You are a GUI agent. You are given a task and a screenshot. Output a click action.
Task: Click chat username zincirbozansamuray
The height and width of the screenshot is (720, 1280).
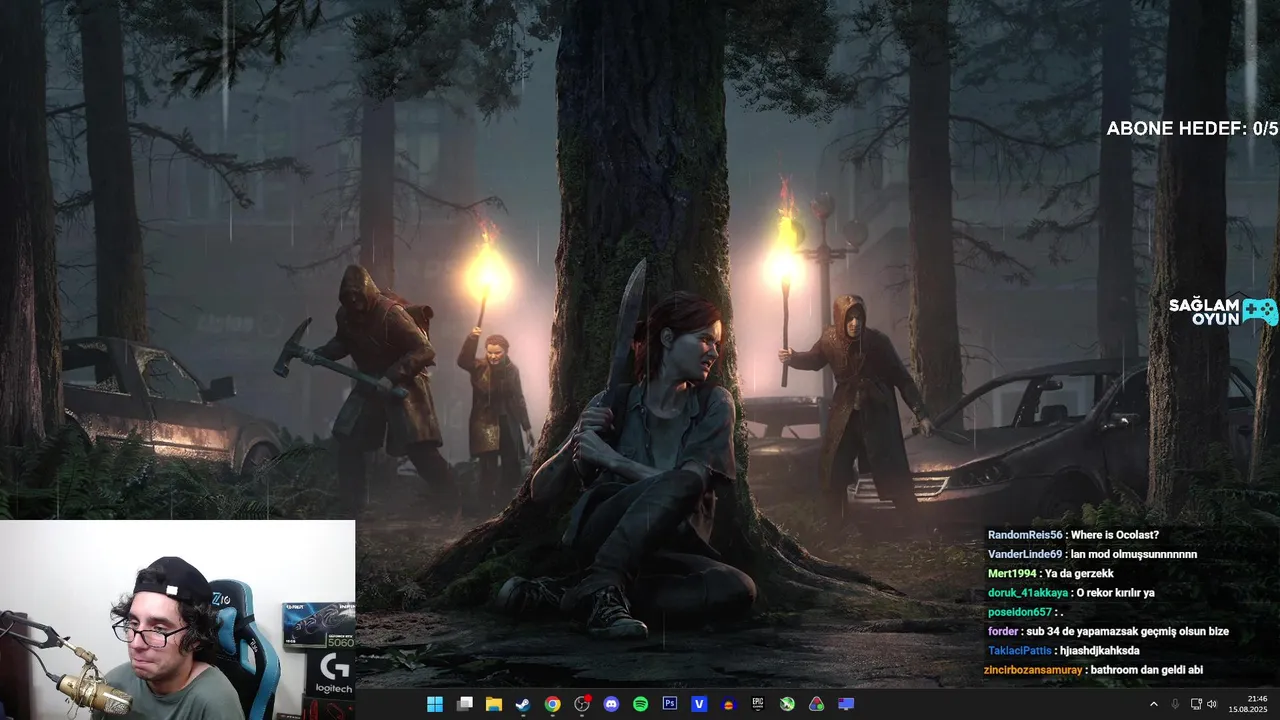[x=1033, y=670]
